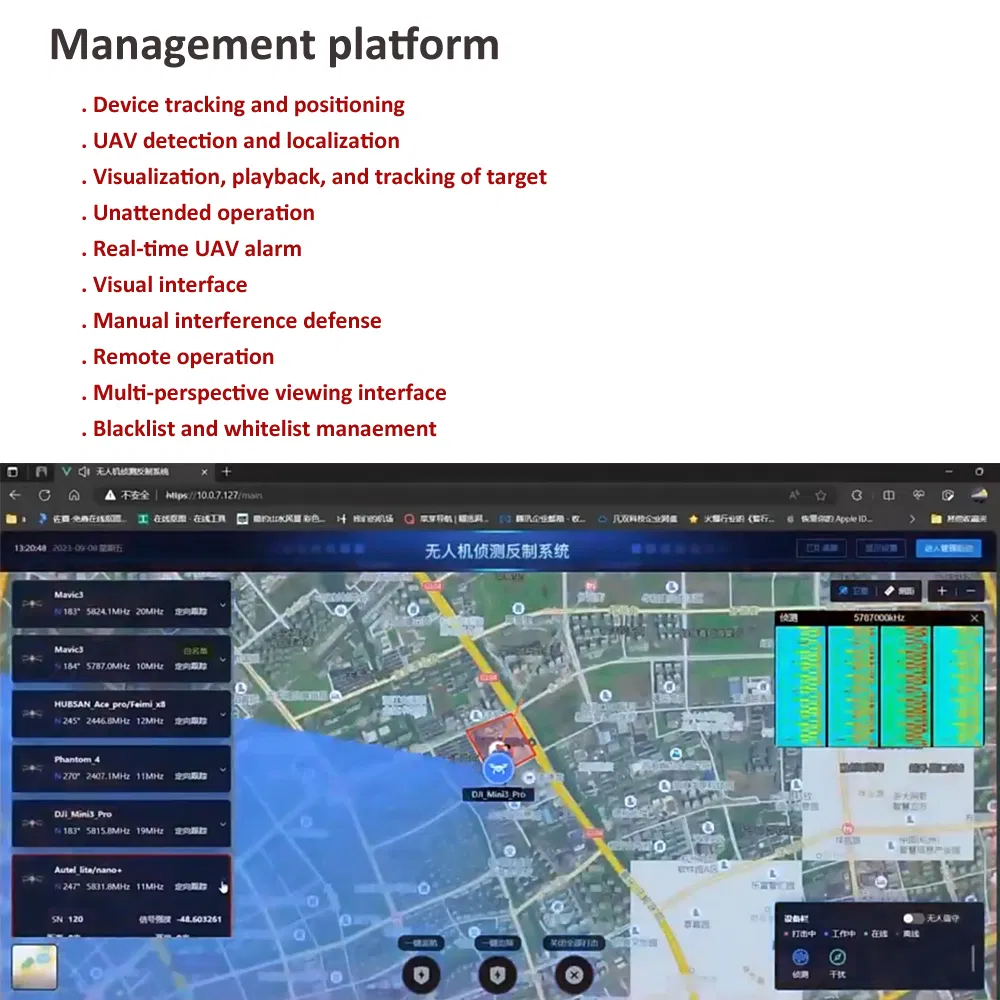
Task: Select the ruler measurement tool
Action: point(899,591)
